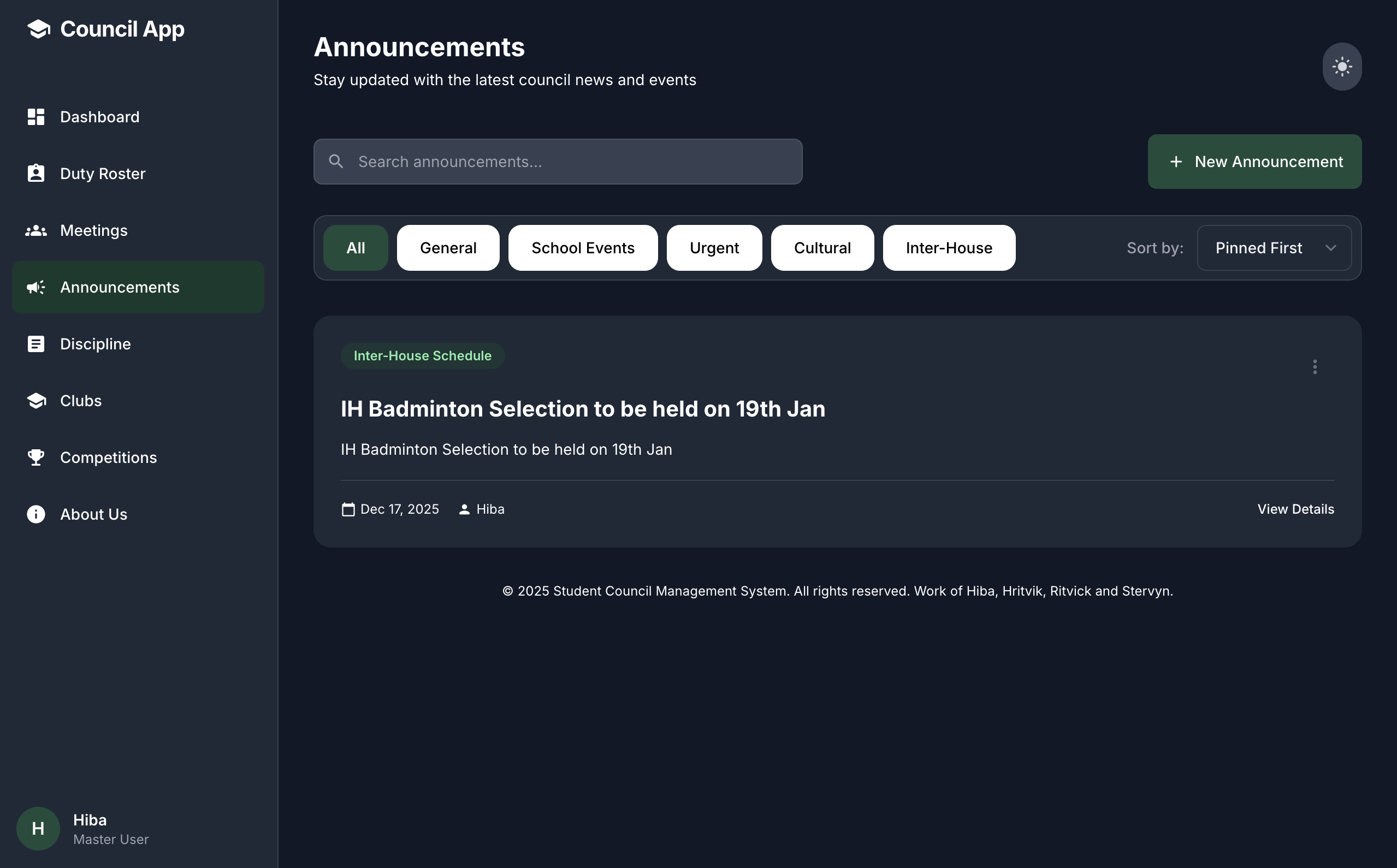1397x868 pixels.
Task: Click the About Us info icon
Action: 35,514
